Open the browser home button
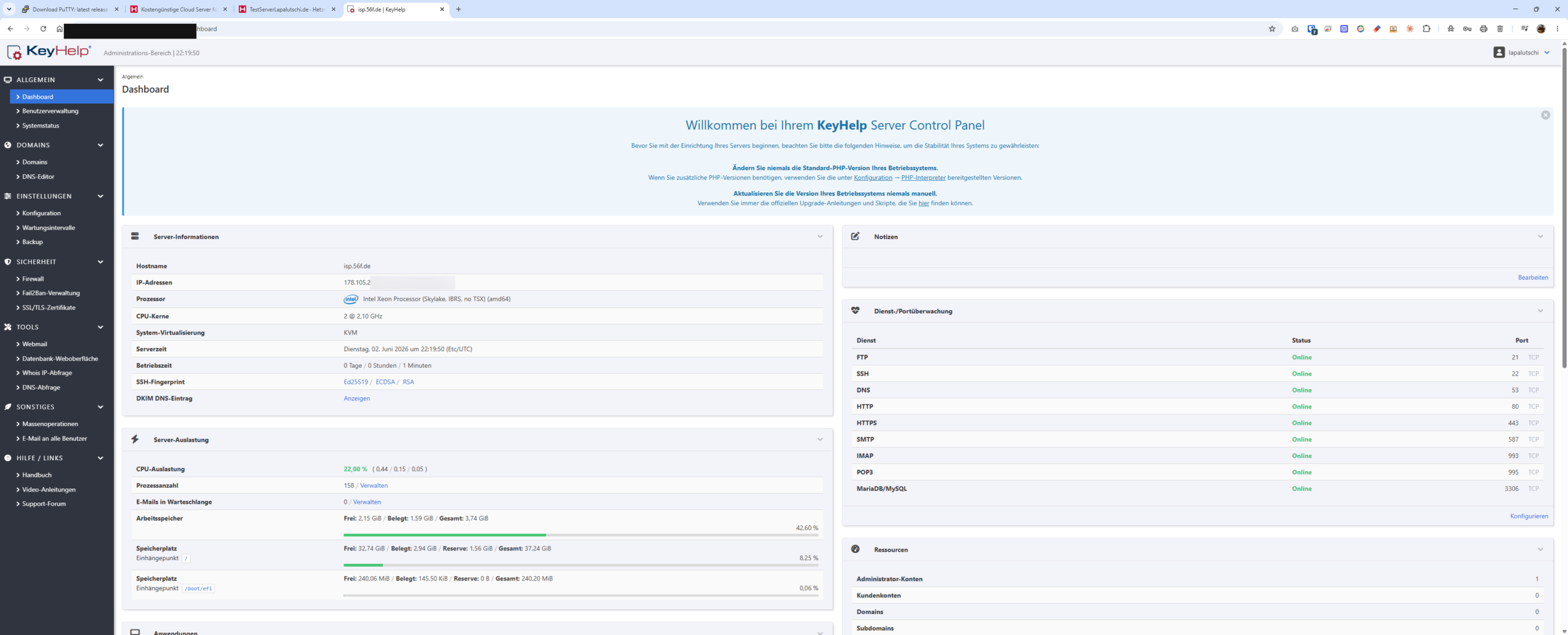1568x635 pixels. point(59,29)
